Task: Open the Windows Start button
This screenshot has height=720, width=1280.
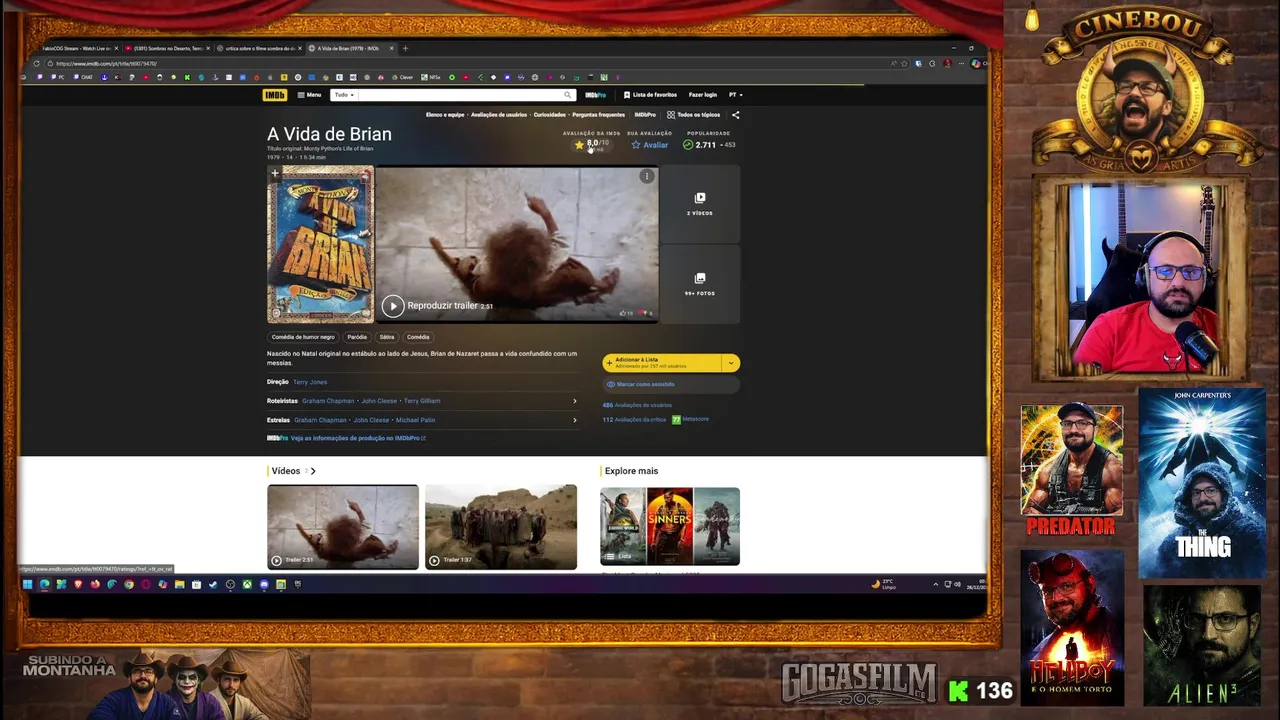Action: 28,584
